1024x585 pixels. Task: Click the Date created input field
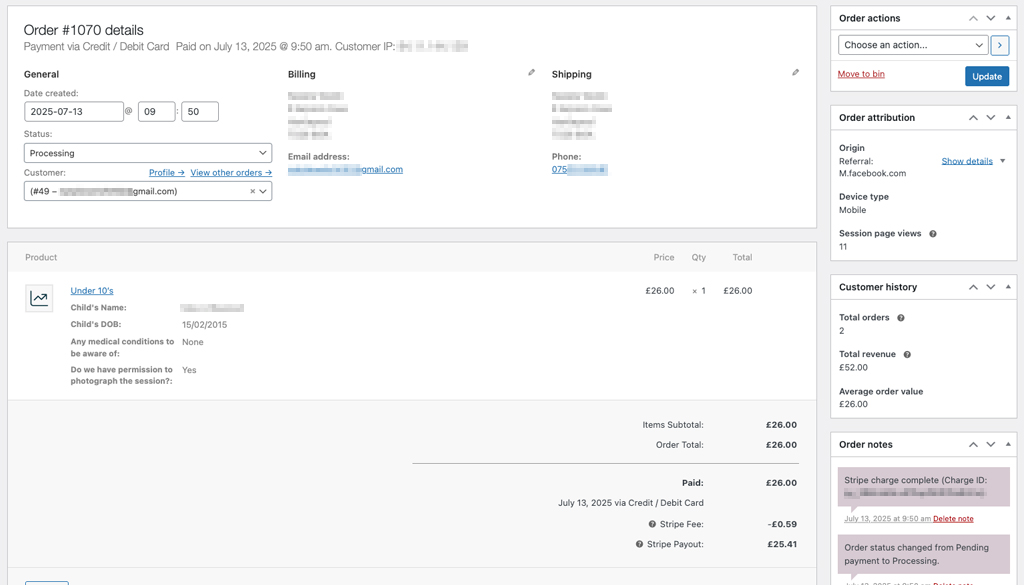click(74, 112)
